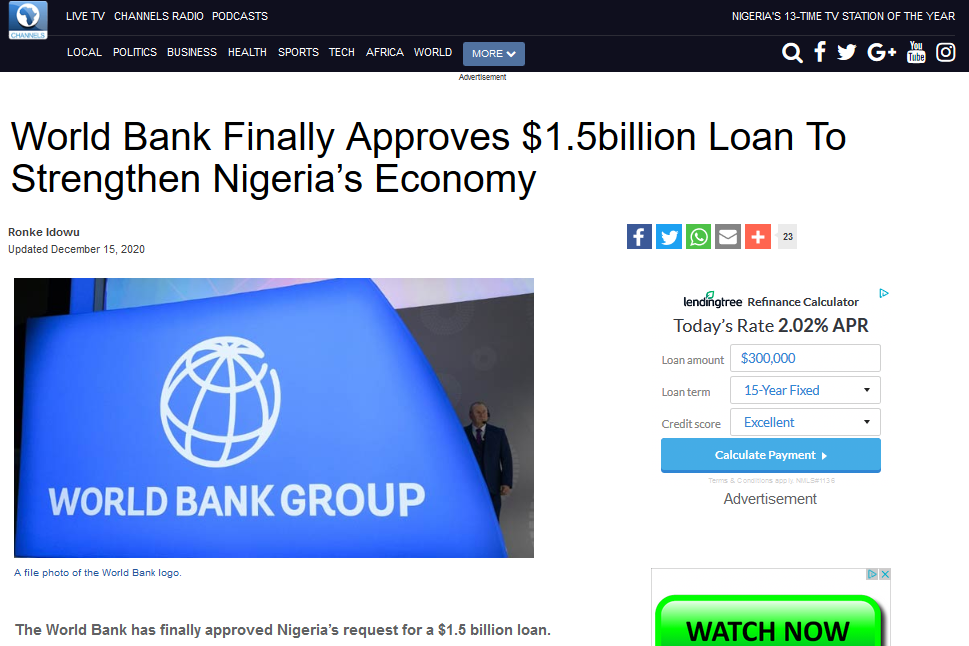The image size is (969, 646).
Task: Expand the MORE navigation dropdown
Action: click(x=494, y=54)
